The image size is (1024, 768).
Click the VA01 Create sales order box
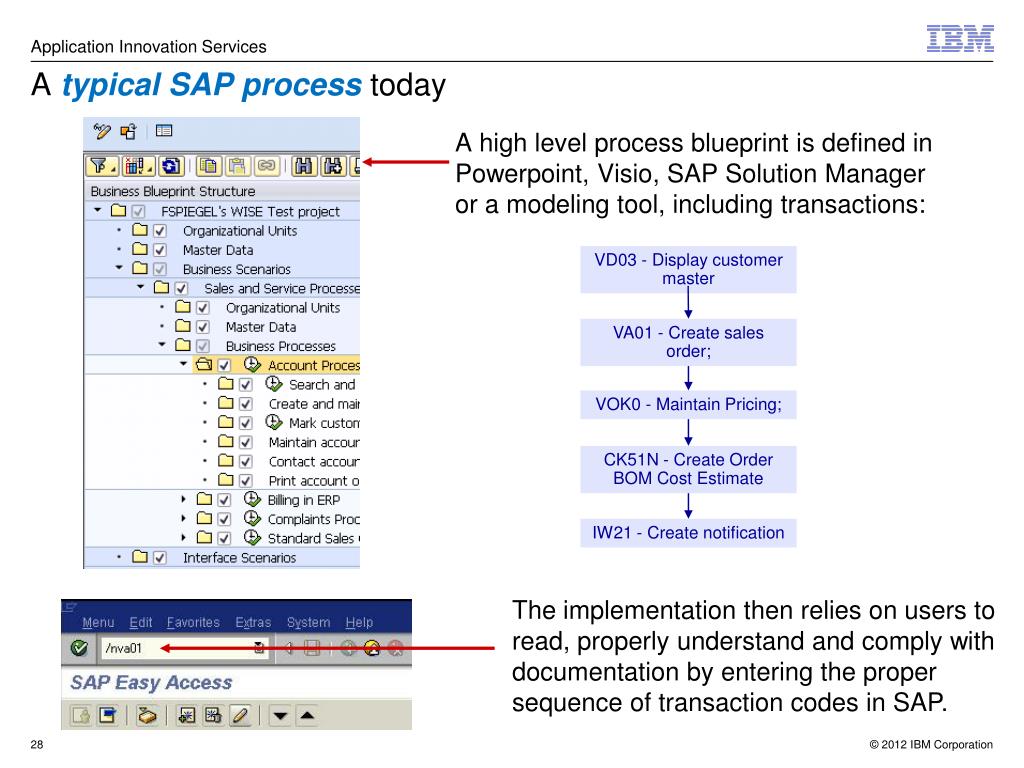pos(688,342)
